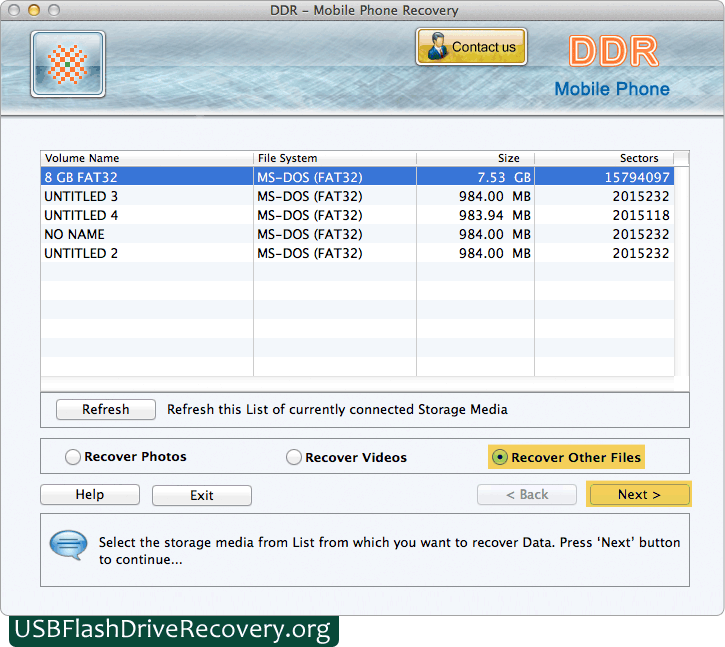The image size is (725, 647).
Task: Click the 2015118 sectors cell
Action: click(x=604, y=215)
